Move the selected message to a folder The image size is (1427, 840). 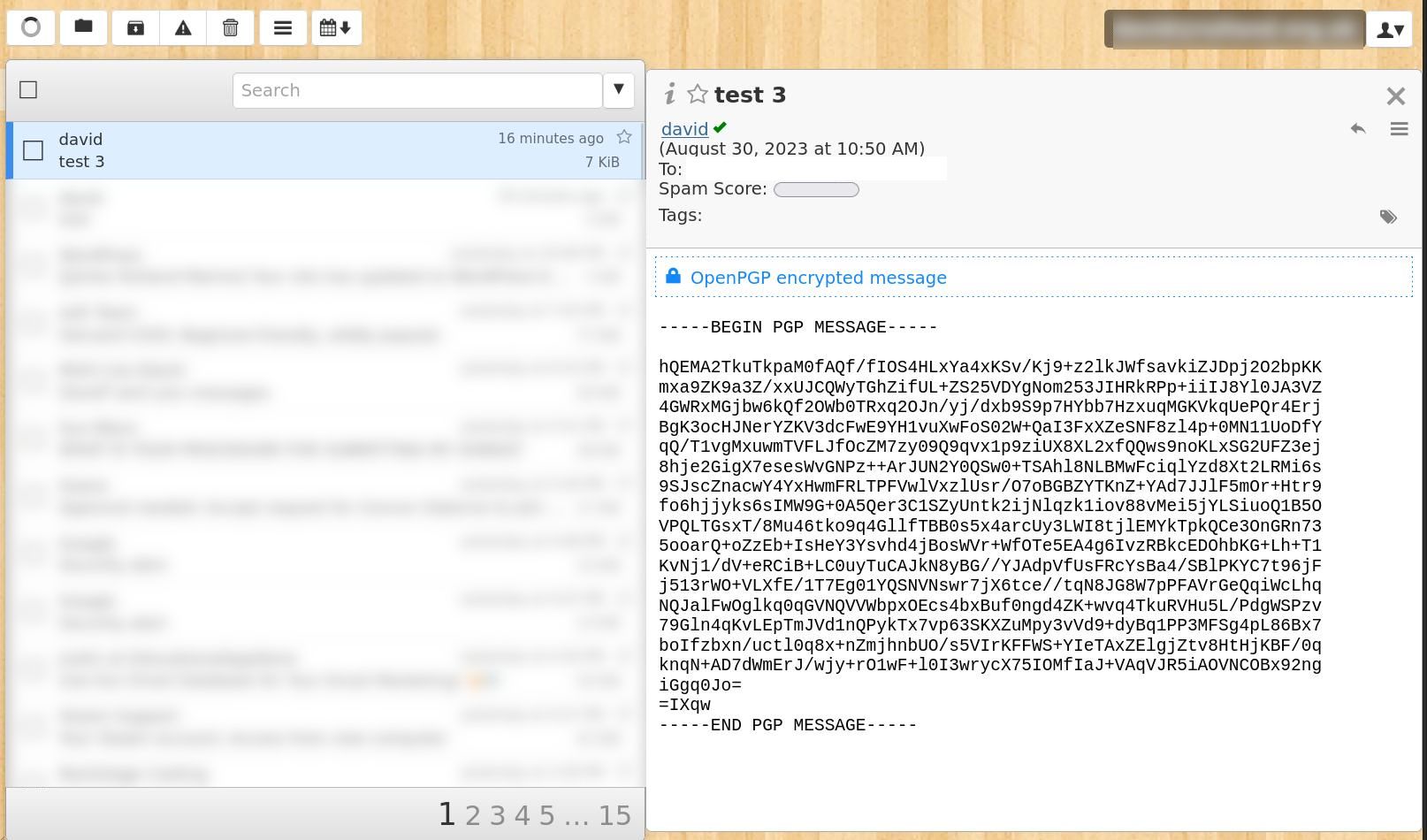tap(83, 27)
